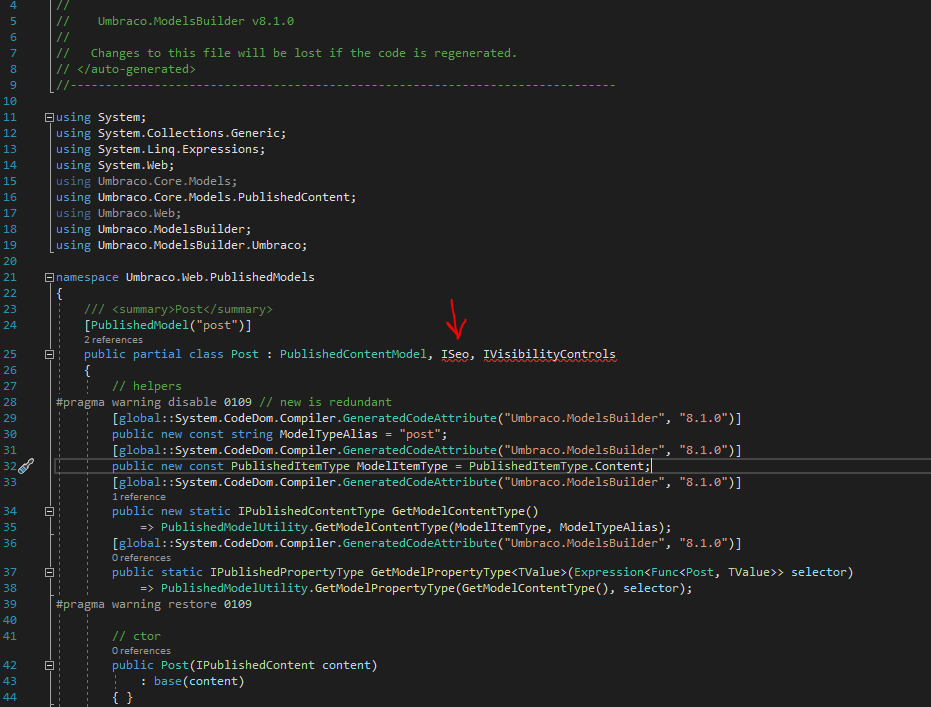Click line number 25 in gutter
The image size is (931, 707).
coord(10,354)
